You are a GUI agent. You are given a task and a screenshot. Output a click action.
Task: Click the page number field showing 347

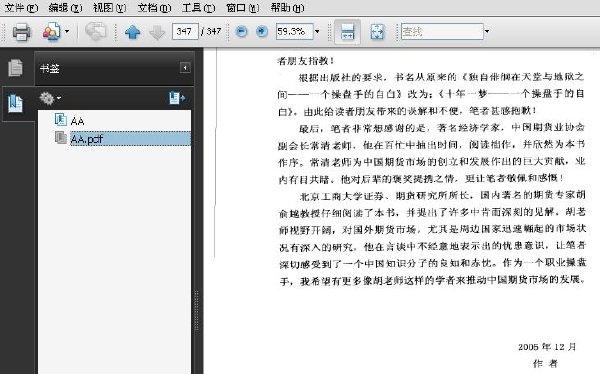point(185,31)
